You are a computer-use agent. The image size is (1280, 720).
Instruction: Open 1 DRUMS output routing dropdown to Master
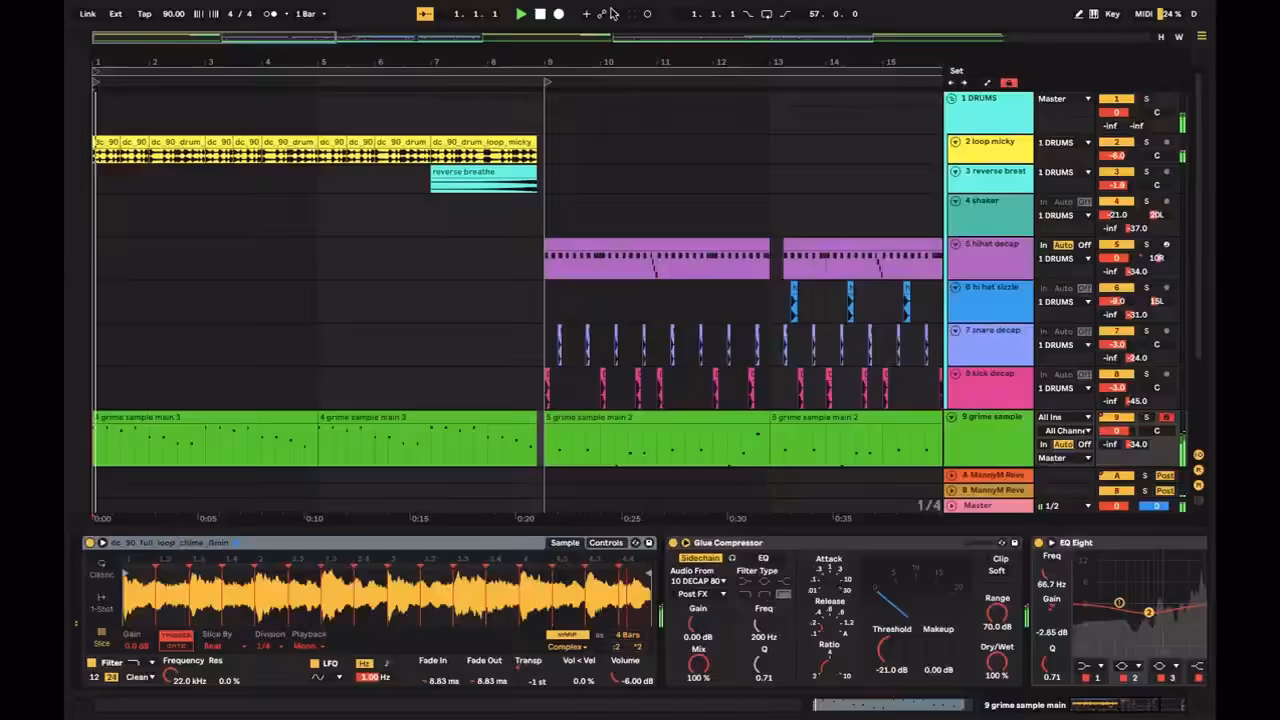[1065, 99]
